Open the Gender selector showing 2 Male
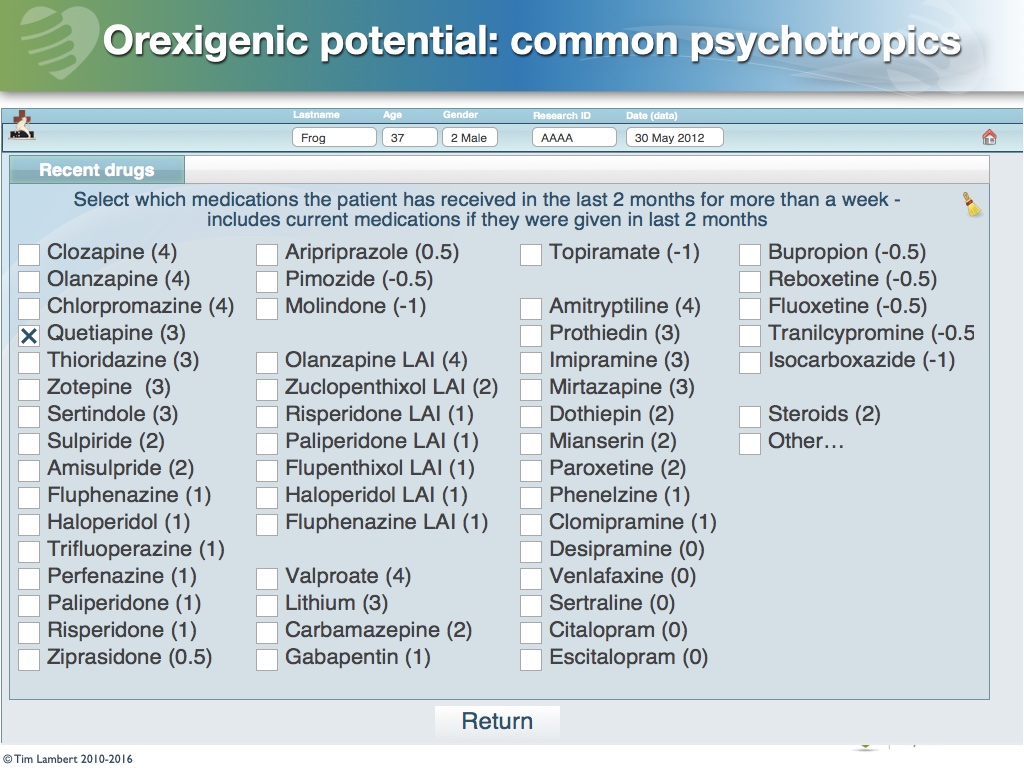1024x768 pixels. pyautogui.click(x=469, y=137)
